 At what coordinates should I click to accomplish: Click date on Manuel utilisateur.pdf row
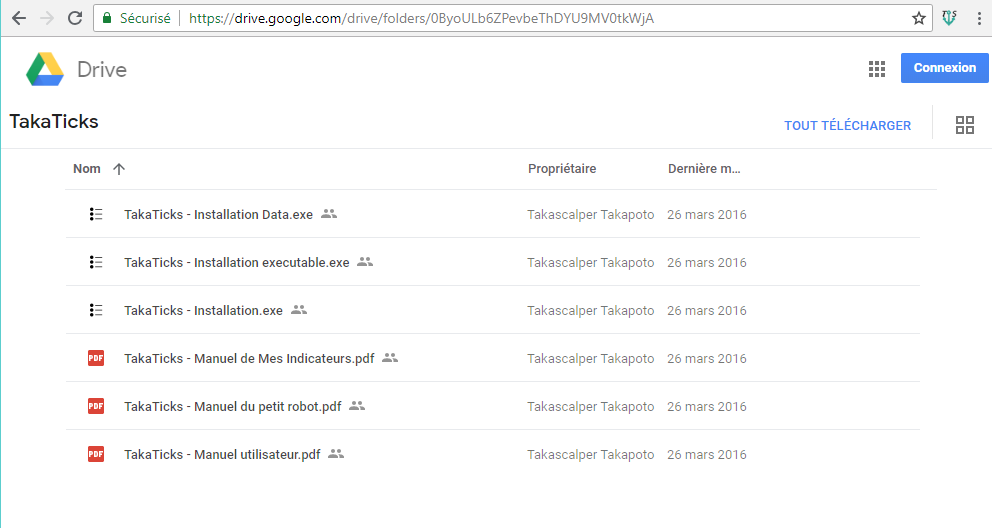(707, 455)
